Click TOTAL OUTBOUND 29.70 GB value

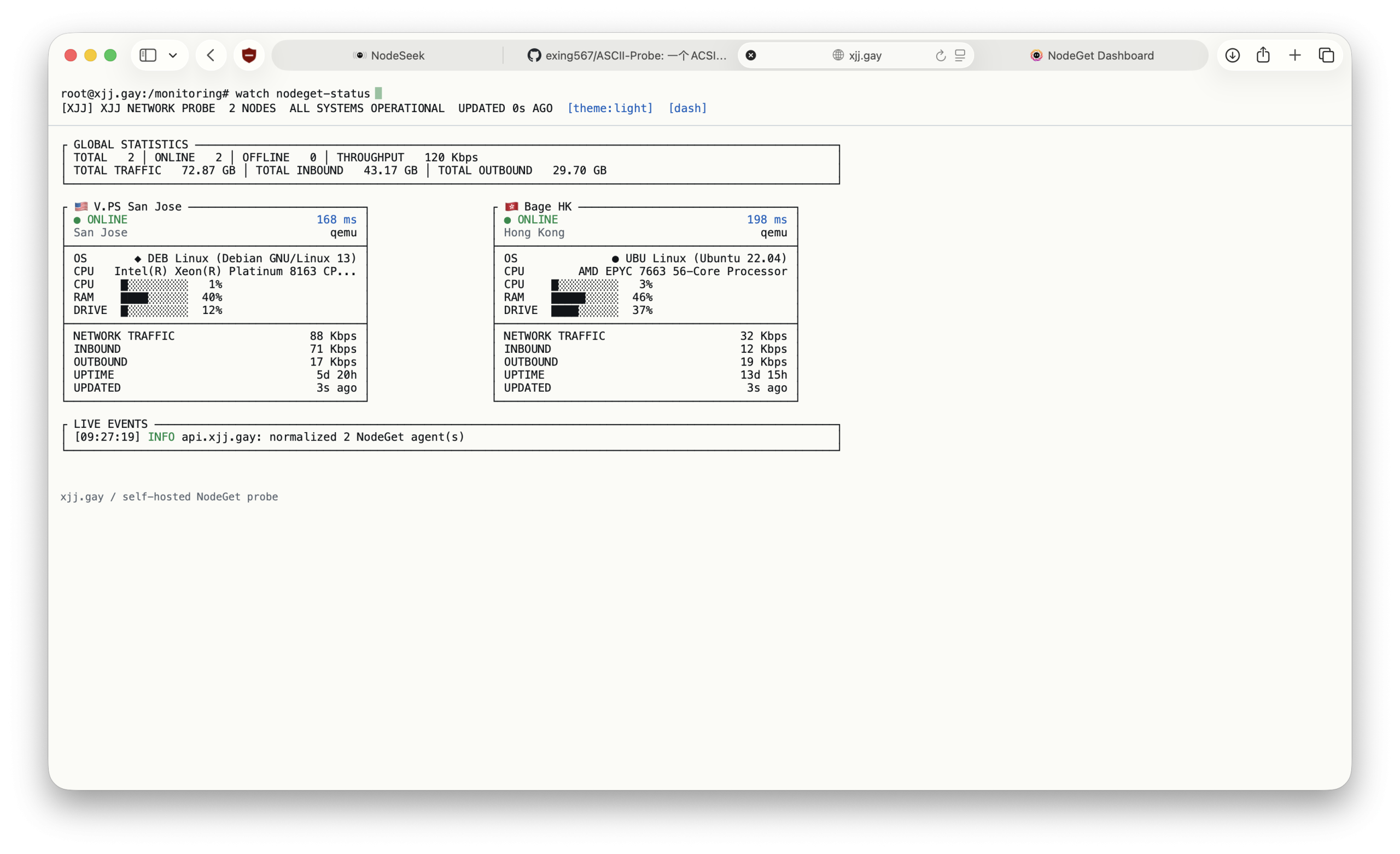click(x=580, y=171)
